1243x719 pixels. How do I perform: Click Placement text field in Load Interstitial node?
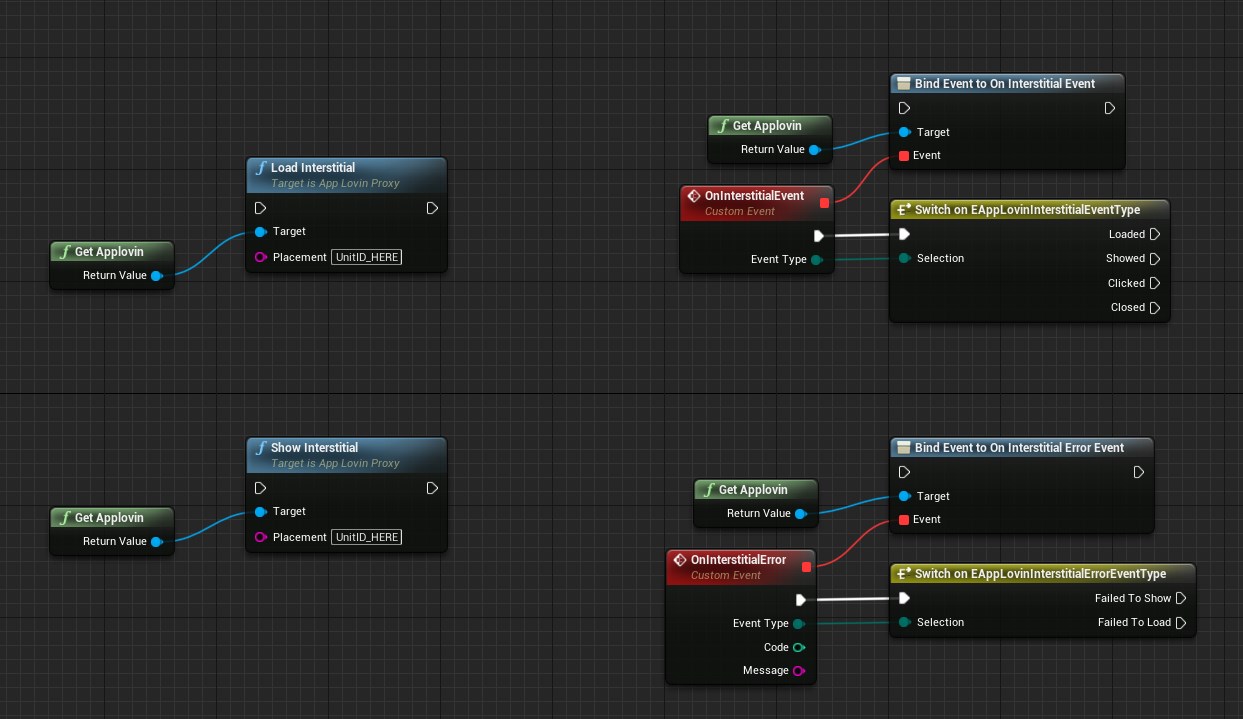pos(367,257)
